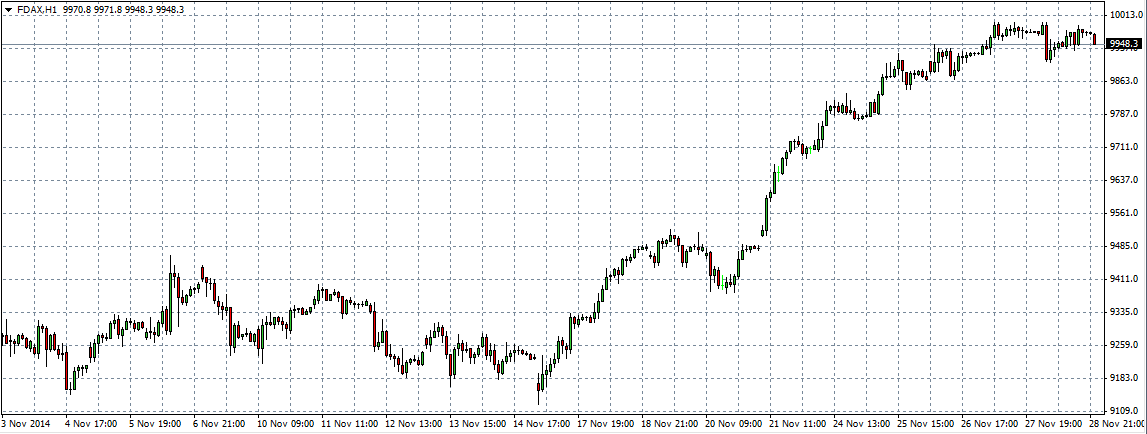Viewport: 1147px width, 434px height.
Task: Click the 3 Nov 2014 date label
Action: click(x=29, y=424)
